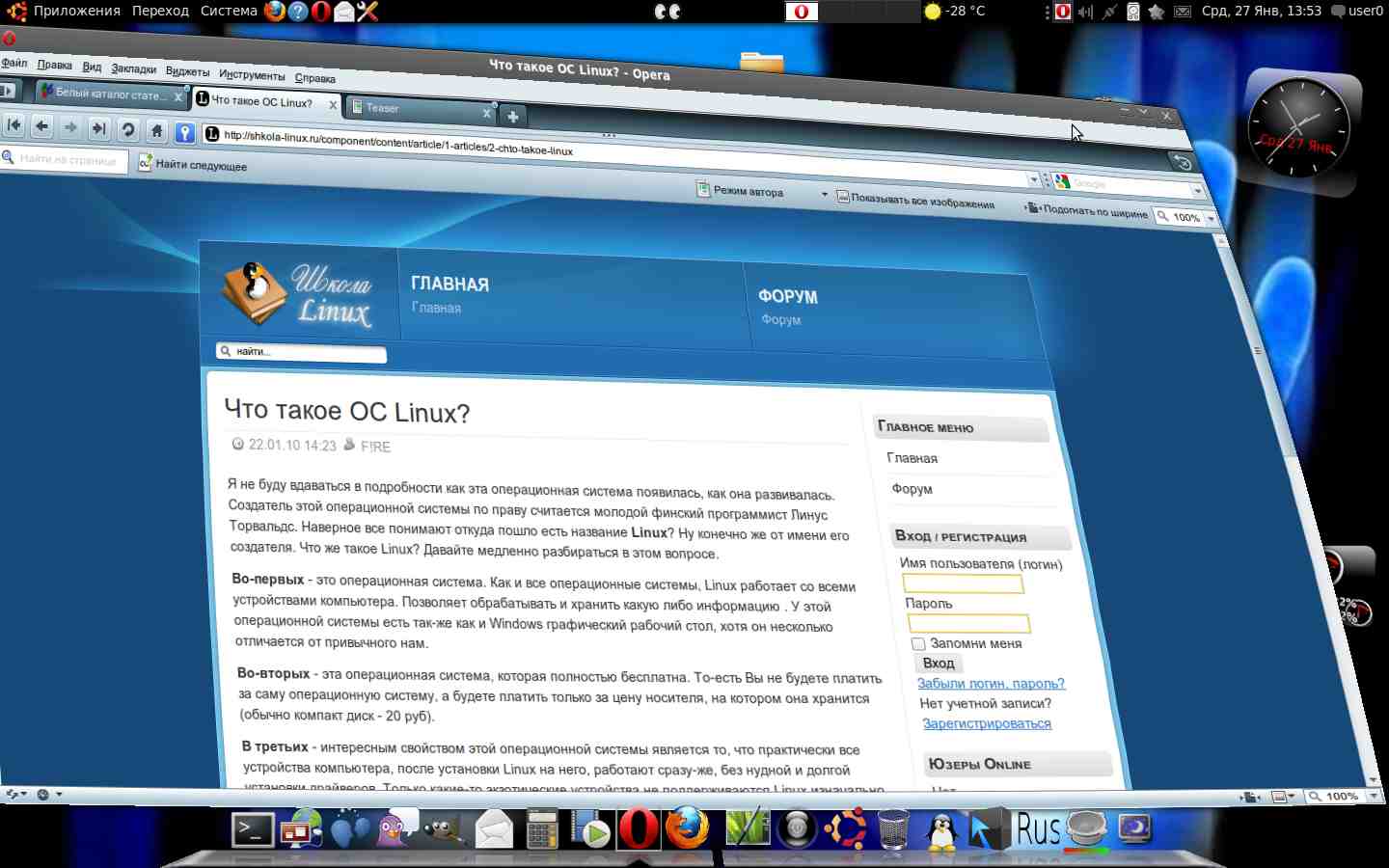This screenshot has height=868, width=1389.
Task: Check the 'Запомни меня' checkbox
Action: (x=918, y=643)
